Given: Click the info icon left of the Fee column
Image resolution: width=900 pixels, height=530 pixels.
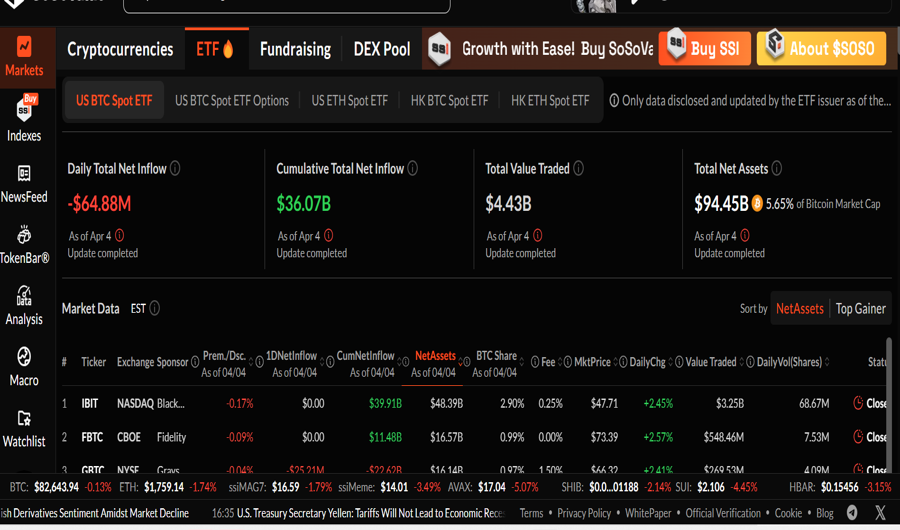Looking at the screenshot, I should click(x=535, y=362).
